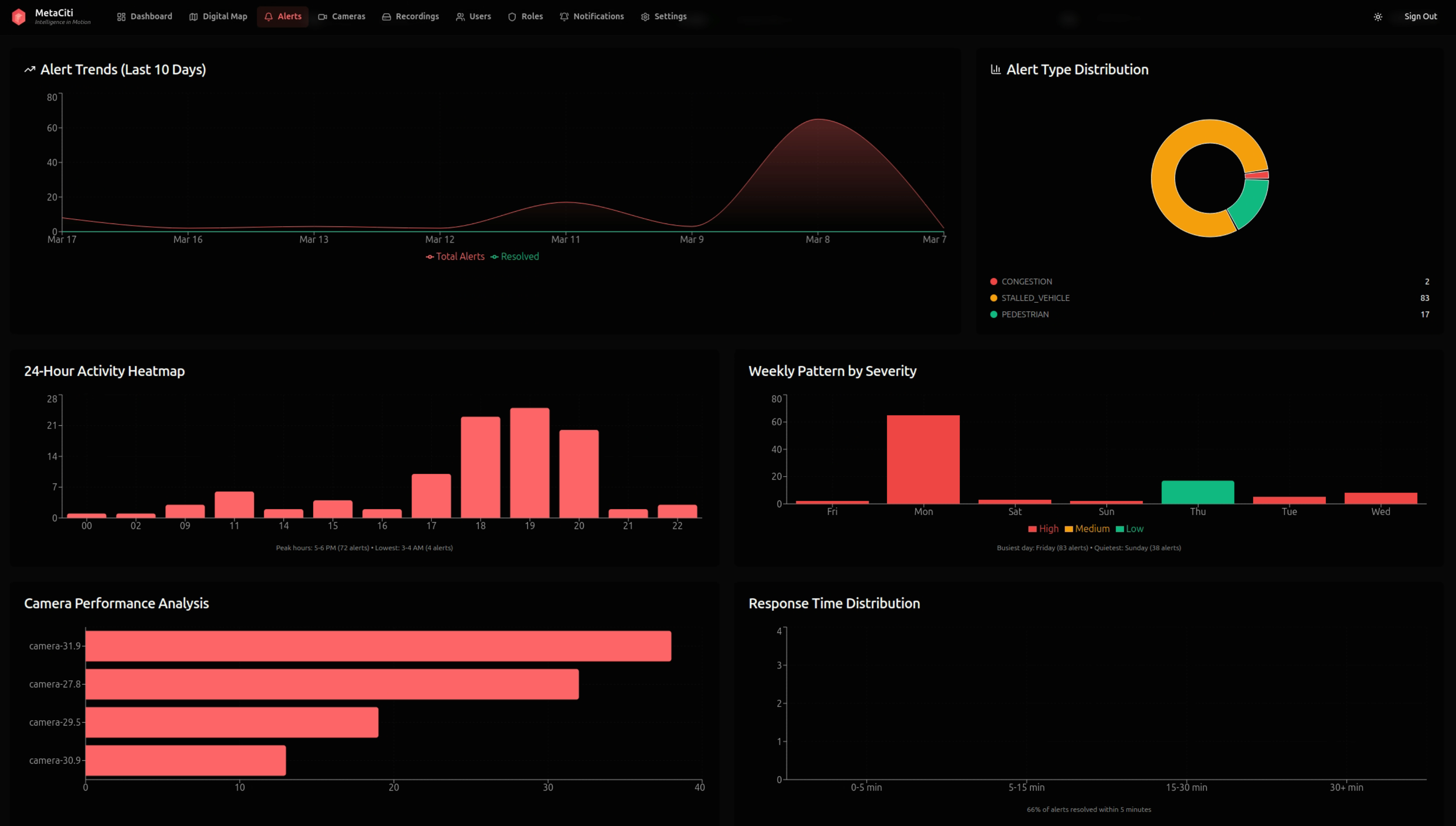Select STALLED_VEHICLE legend entry
The image size is (1456, 826).
(x=1035, y=298)
